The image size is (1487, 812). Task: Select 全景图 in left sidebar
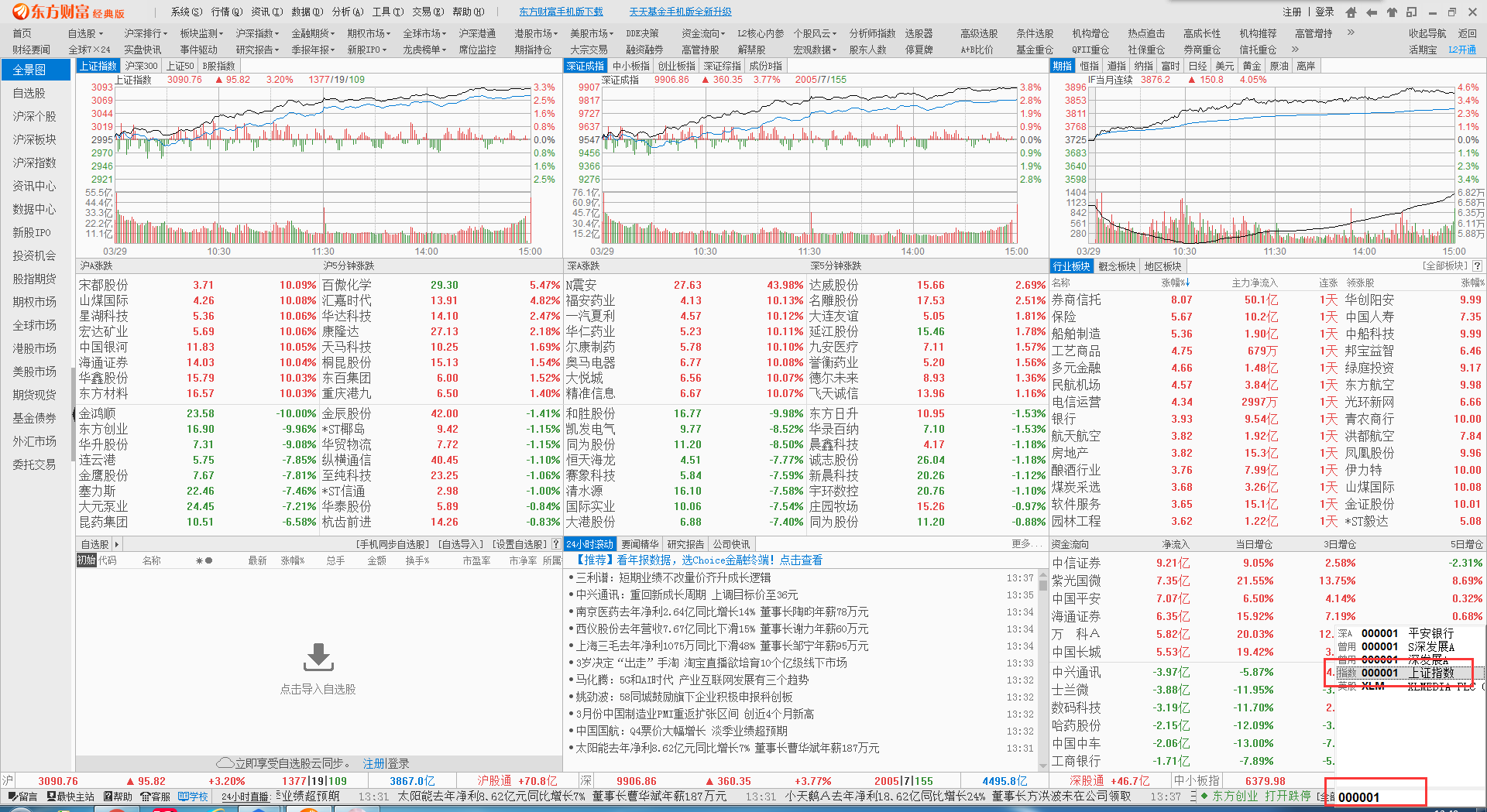coord(34,70)
